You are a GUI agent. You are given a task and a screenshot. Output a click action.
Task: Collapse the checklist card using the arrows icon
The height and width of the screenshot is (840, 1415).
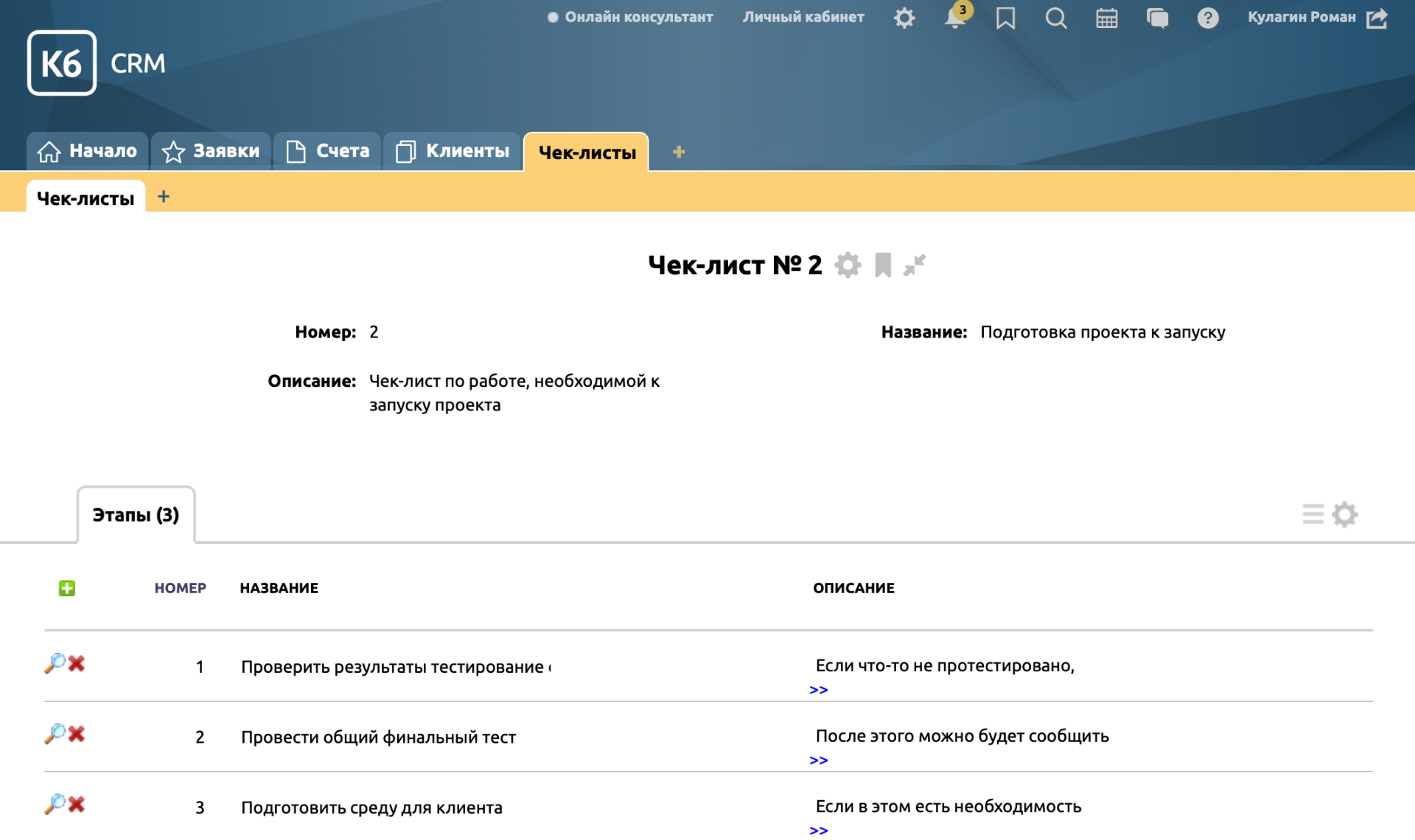tap(915, 265)
